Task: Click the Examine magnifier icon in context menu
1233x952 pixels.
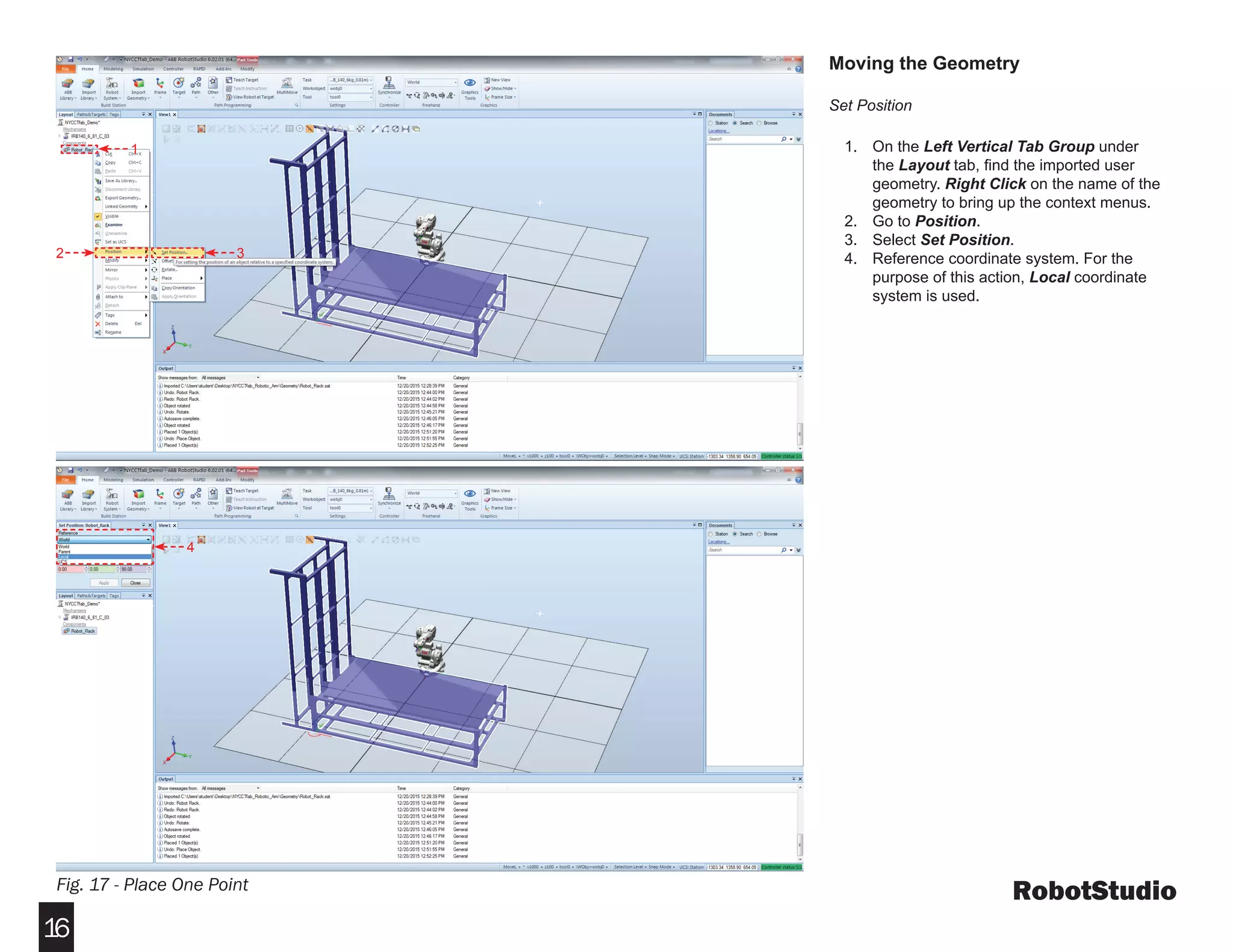Action: pyautogui.click(x=98, y=225)
